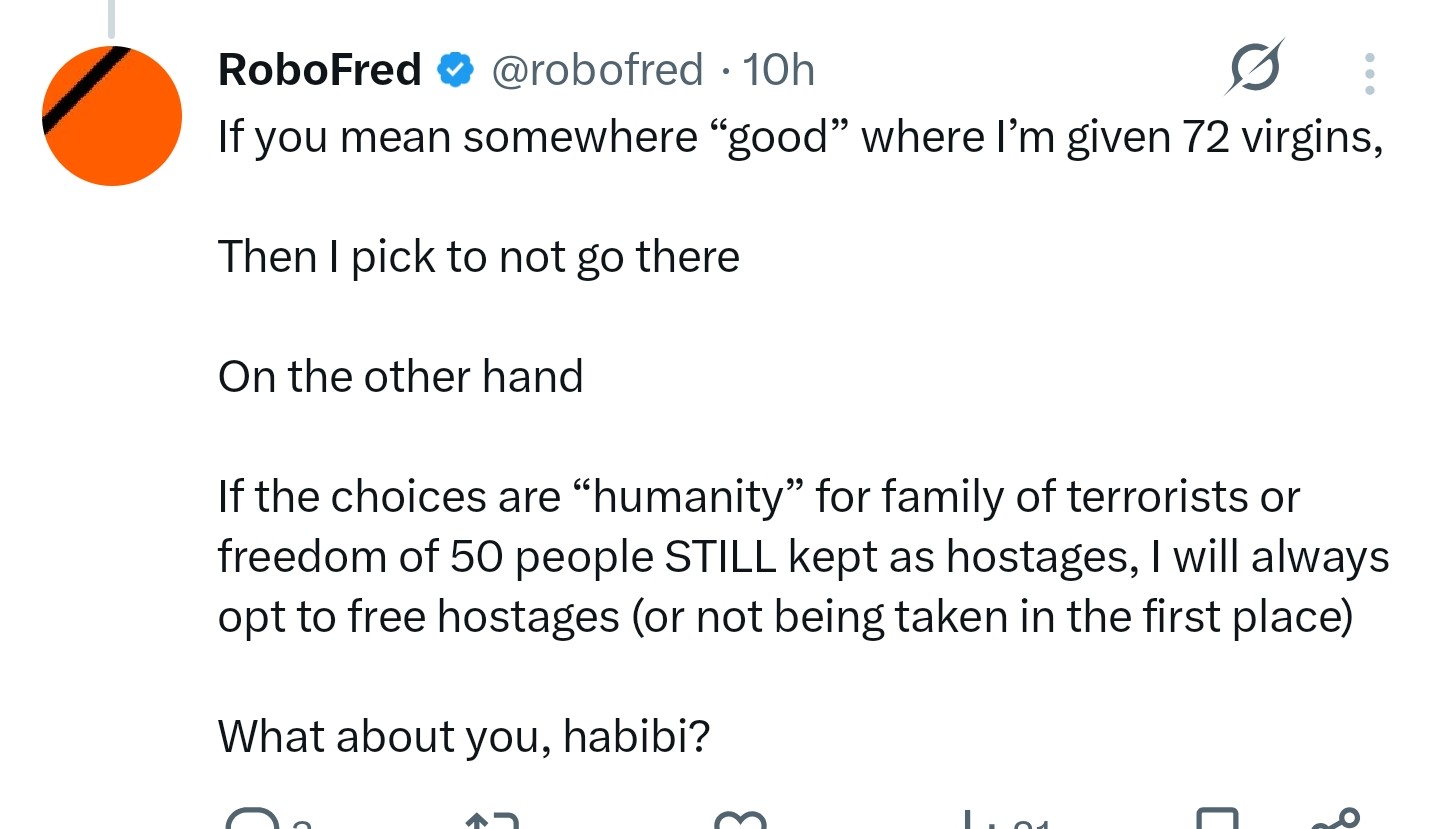Select the "On the other hand" line
Screen dimensions: 1440x829
tap(400, 377)
